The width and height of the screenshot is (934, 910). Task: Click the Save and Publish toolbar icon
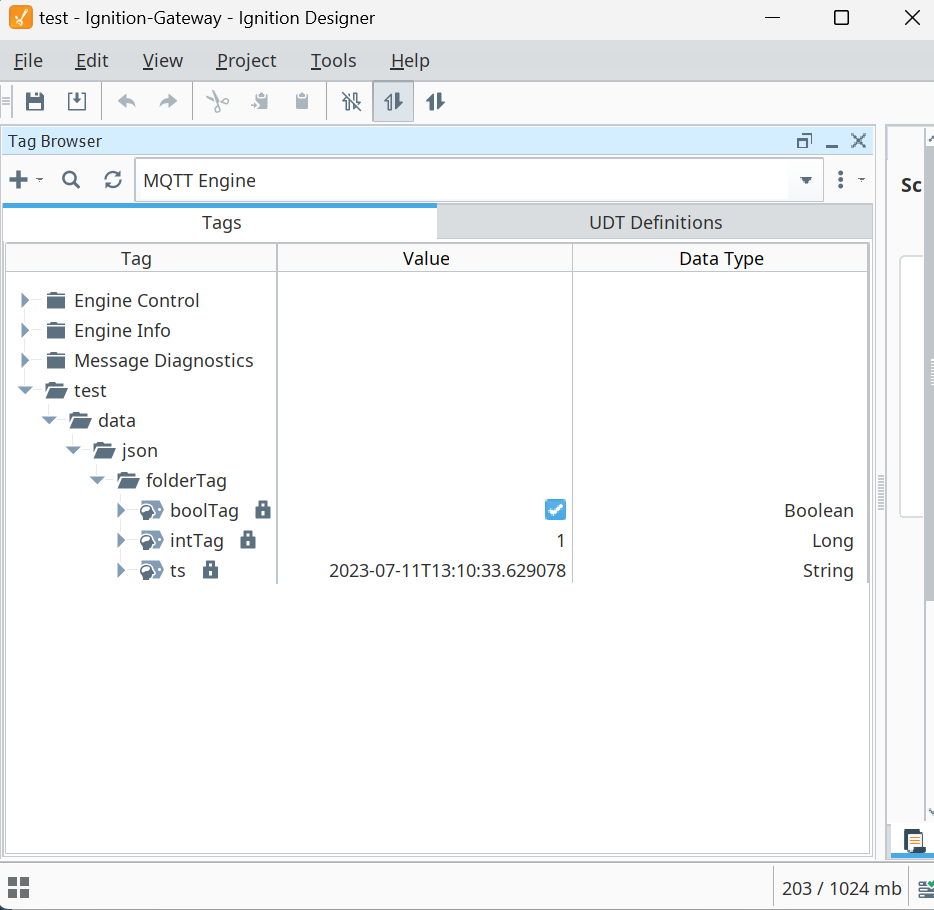pyautogui.click(x=77, y=101)
